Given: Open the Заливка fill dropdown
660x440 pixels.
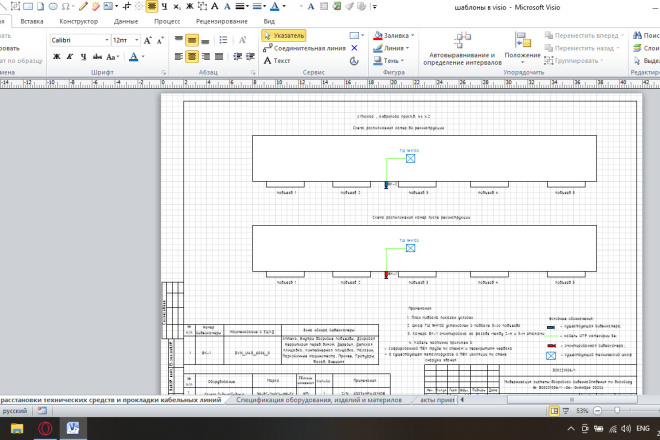Looking at the screenshot, I should 394,36.
